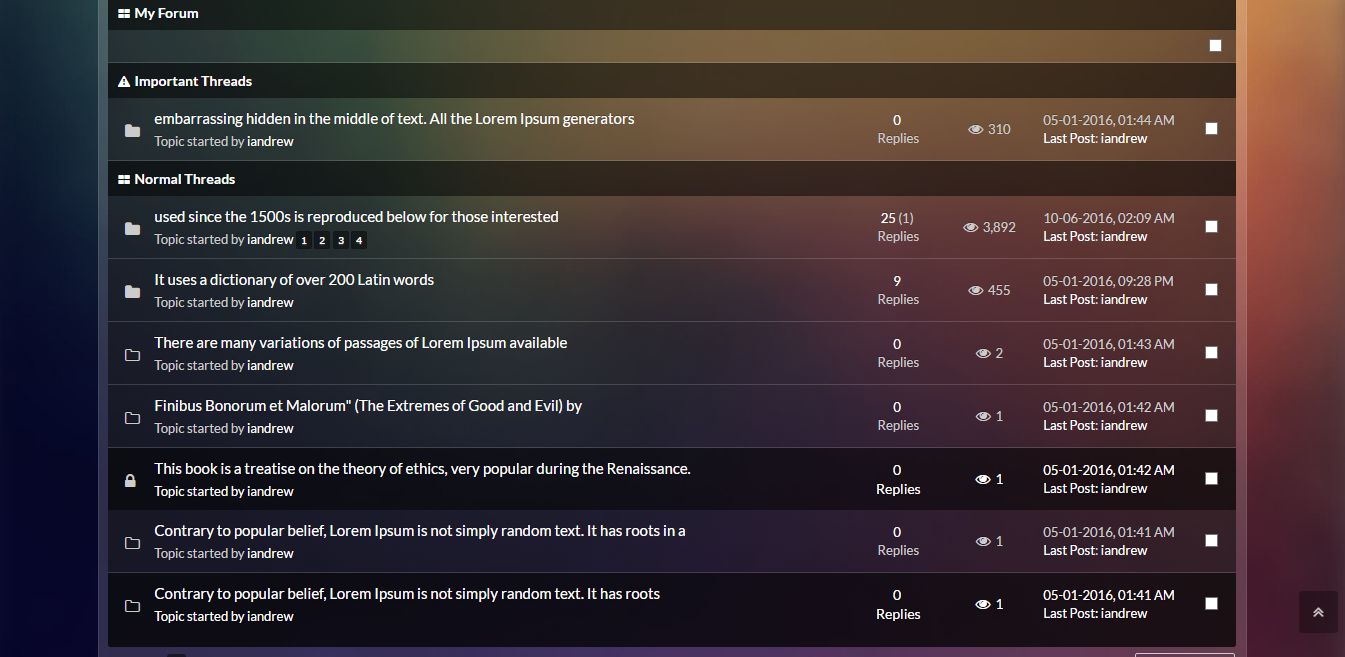Open the 'Finibus Bonorum et Malorum' thread title
The height and width of the screenshot is (657, 1345).
367,406
